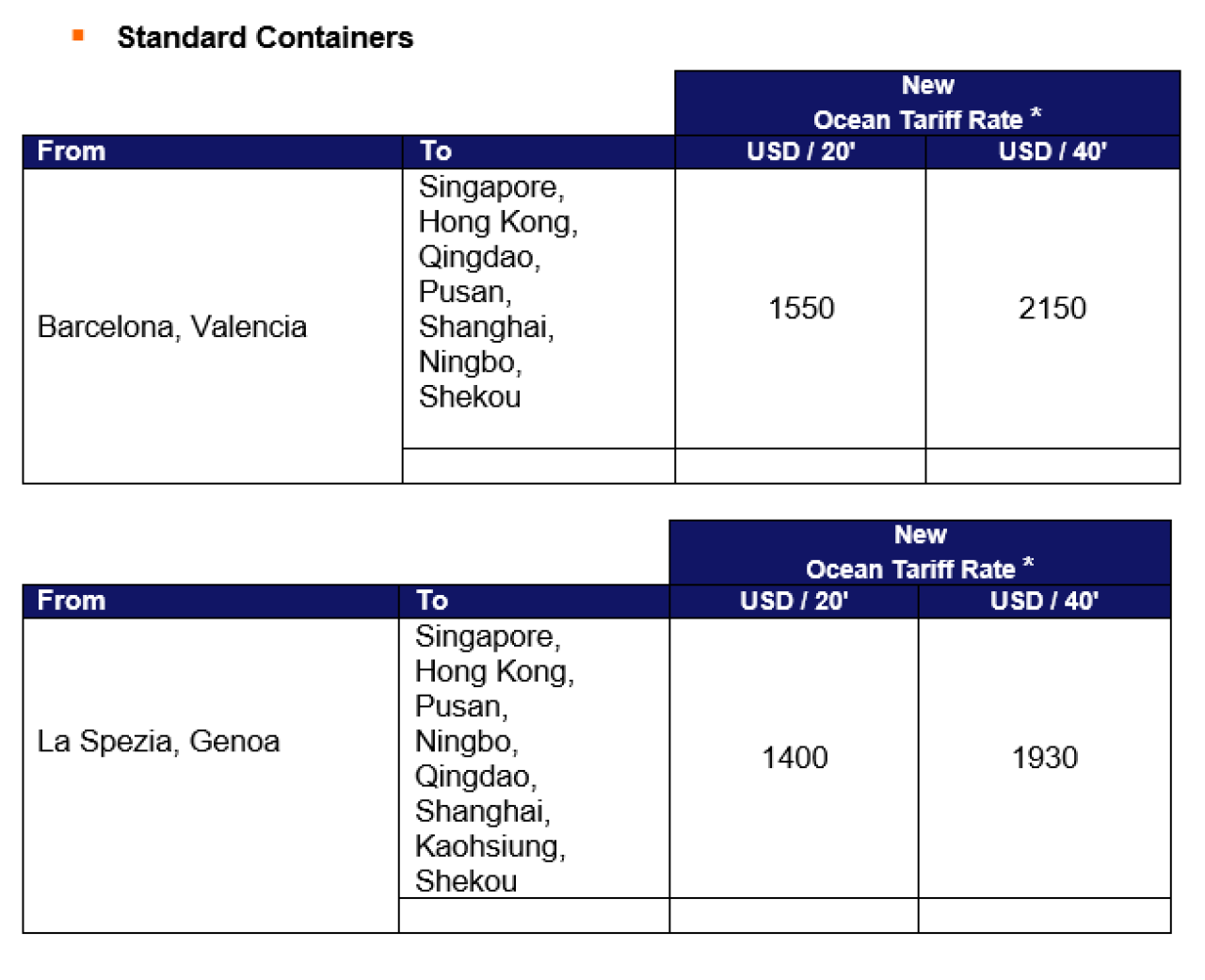The width and height of the screenshot is (1205, 980).
Task: Click first table's New Ocean Tariff Rate header
Action: click(927, 103)
